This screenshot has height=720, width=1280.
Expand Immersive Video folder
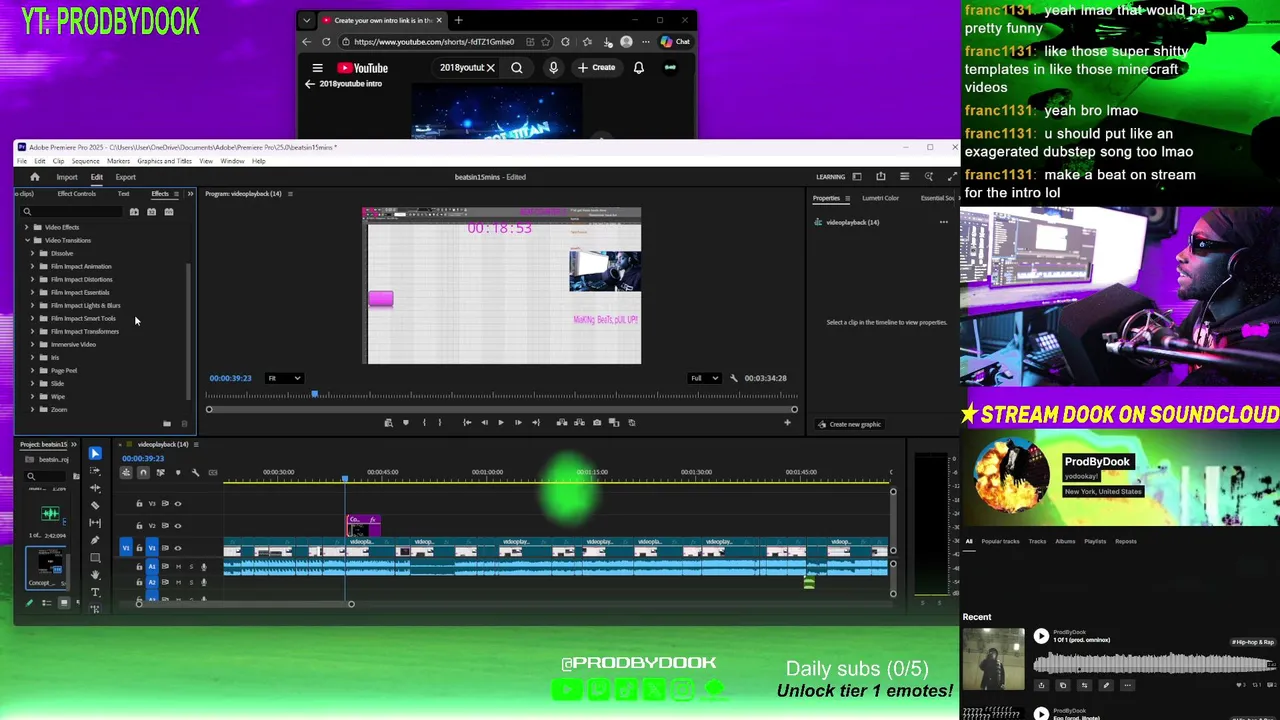pyautogui.click(x=32, y=344)
